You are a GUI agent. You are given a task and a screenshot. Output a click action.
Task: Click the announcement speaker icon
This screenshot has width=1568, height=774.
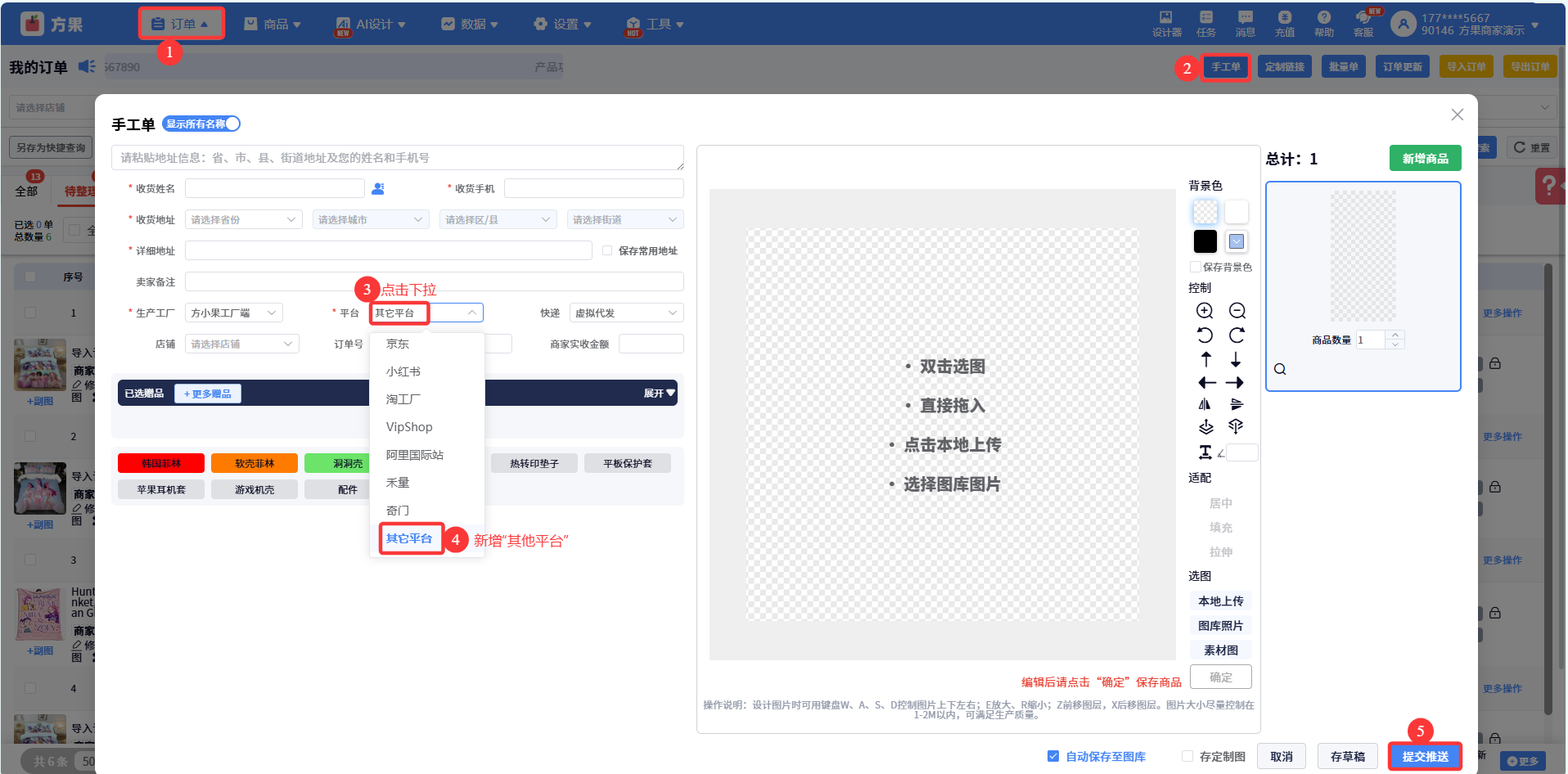(x=87, y=66)
